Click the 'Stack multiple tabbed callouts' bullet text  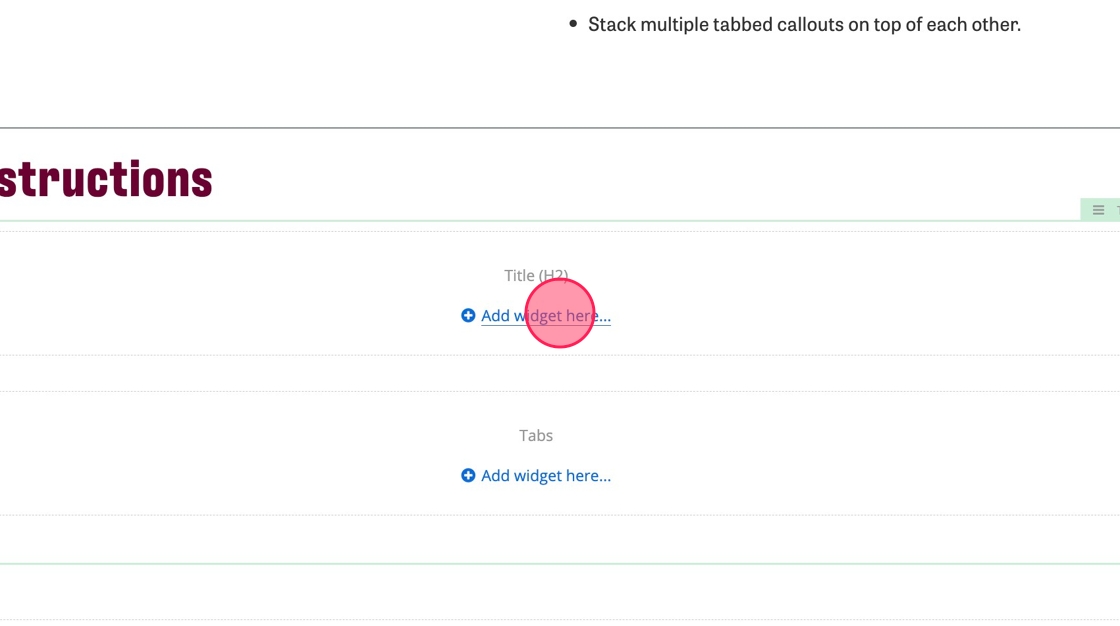click(804, 25)
